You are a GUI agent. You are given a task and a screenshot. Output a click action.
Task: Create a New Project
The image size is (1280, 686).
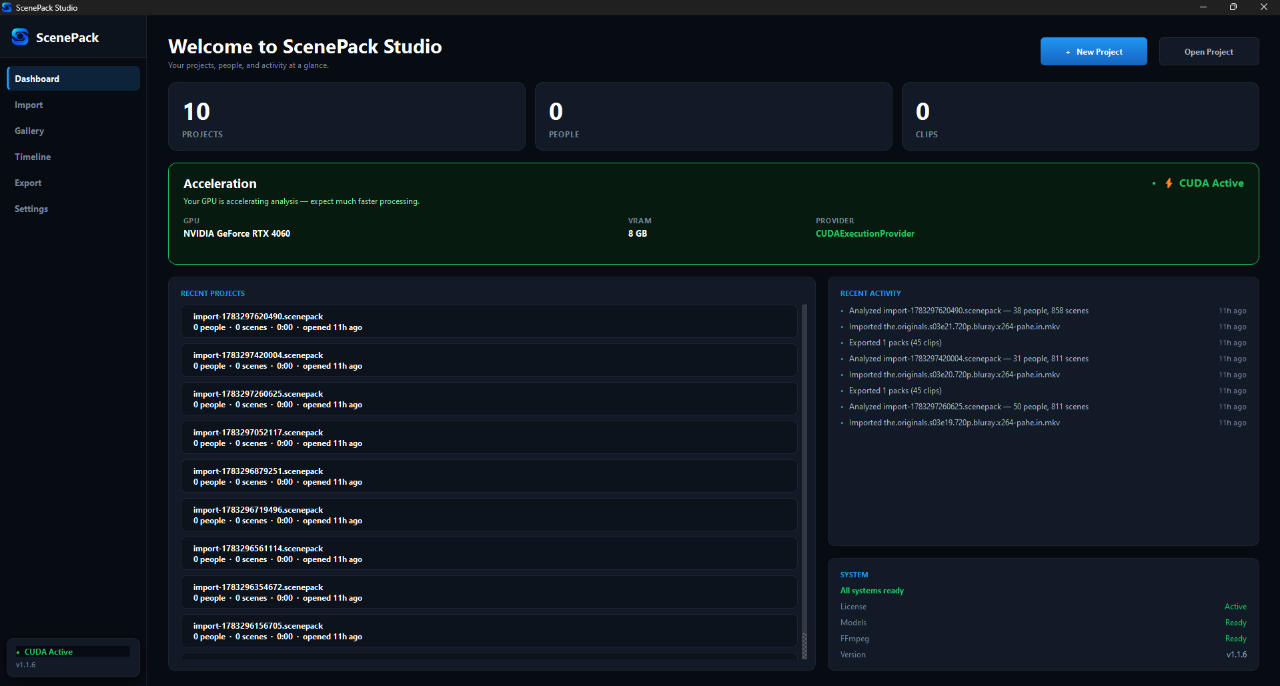(1093, 51)
